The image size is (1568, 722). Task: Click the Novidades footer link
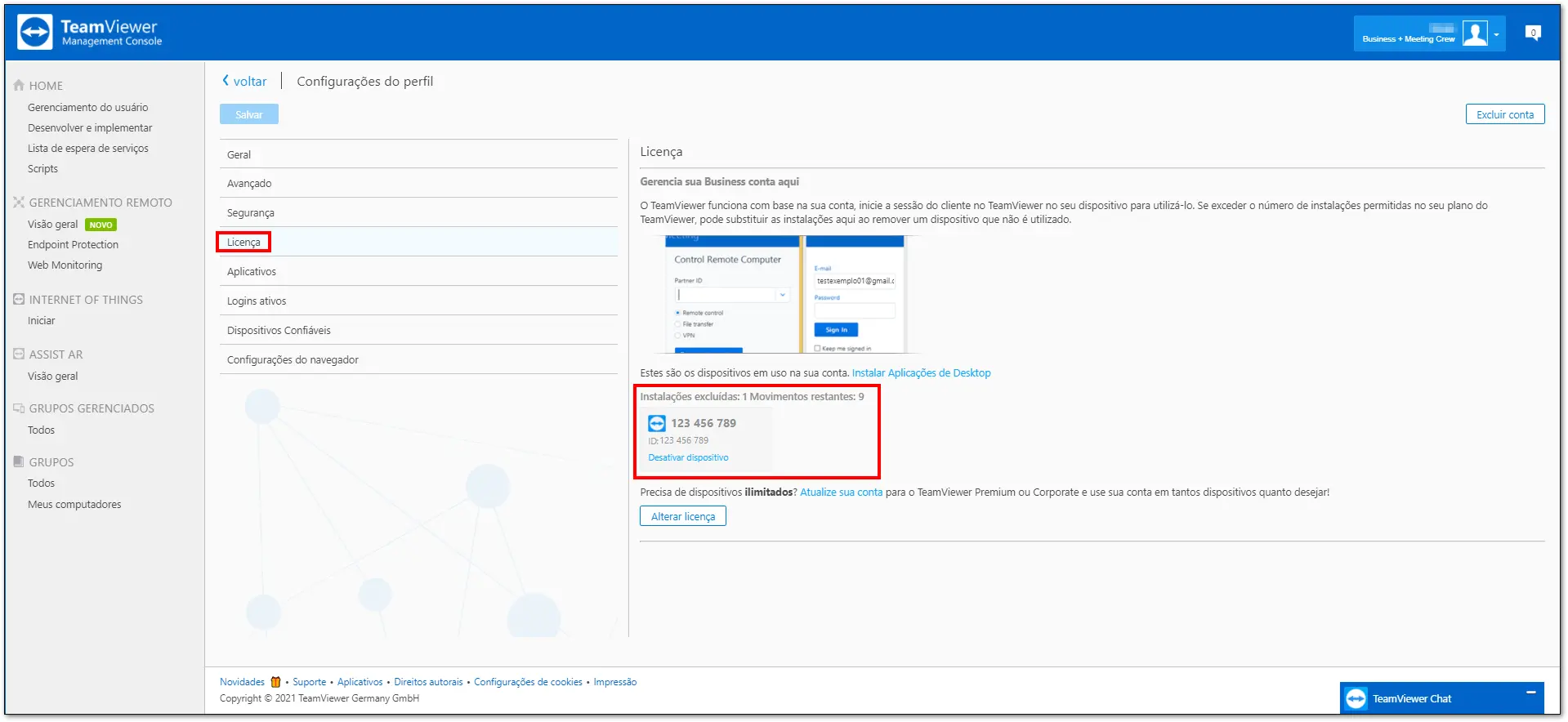(x=242, y=682)
